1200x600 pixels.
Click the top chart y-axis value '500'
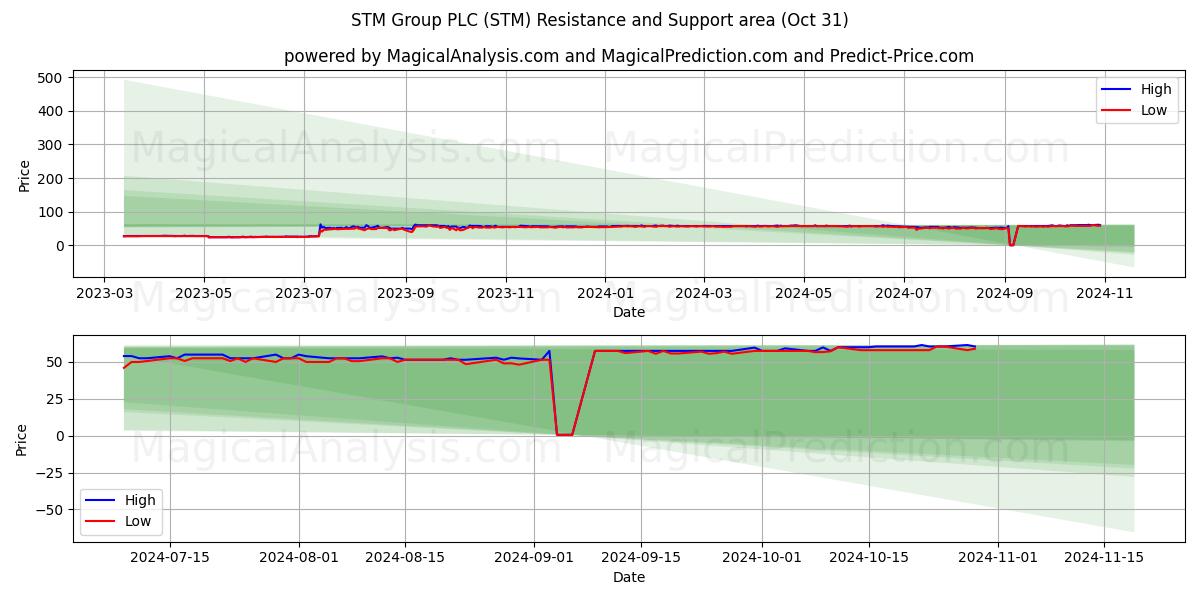51,78
